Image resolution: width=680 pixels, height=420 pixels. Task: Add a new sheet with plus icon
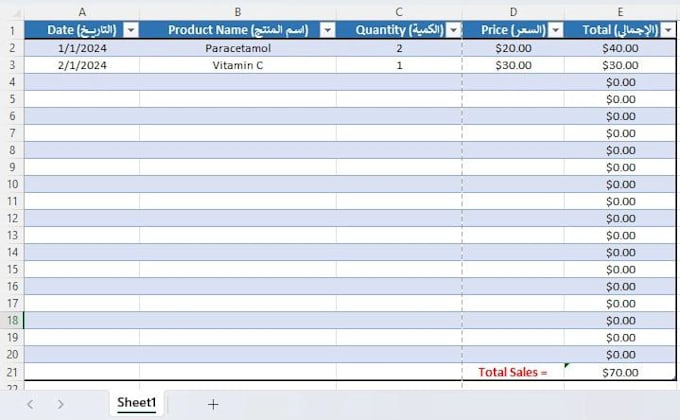tap(213, 404)
